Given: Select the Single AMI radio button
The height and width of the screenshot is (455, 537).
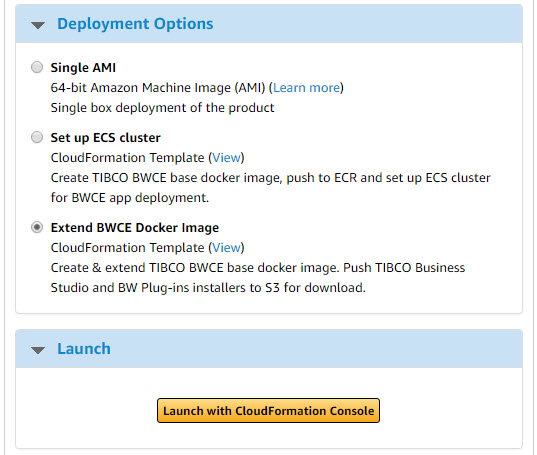Looking at the screenshot, I should (37, 67).
